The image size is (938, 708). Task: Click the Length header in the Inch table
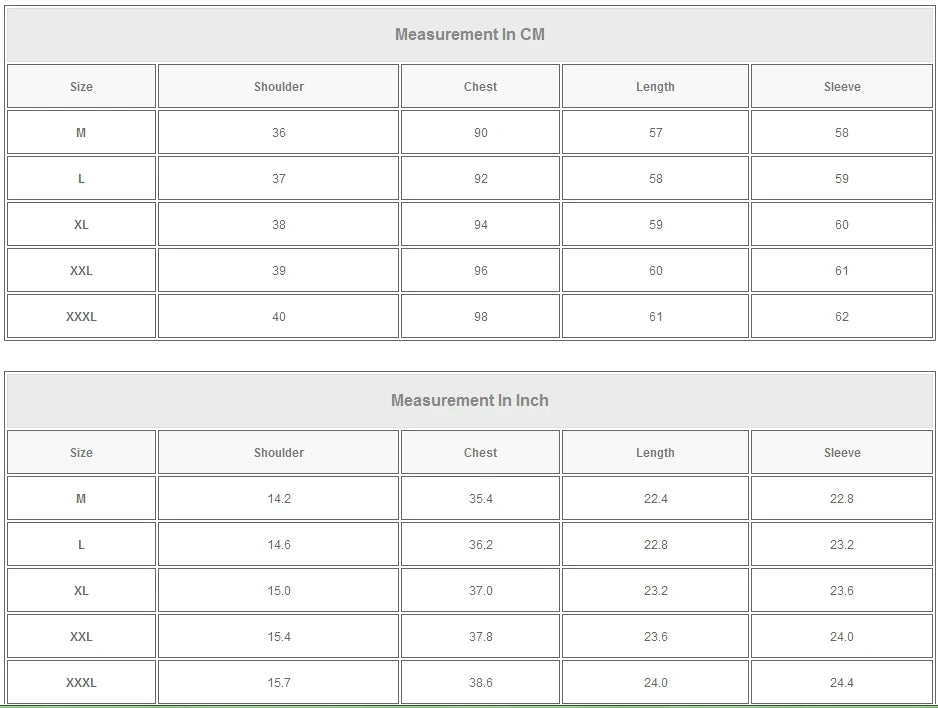(655, 453)
